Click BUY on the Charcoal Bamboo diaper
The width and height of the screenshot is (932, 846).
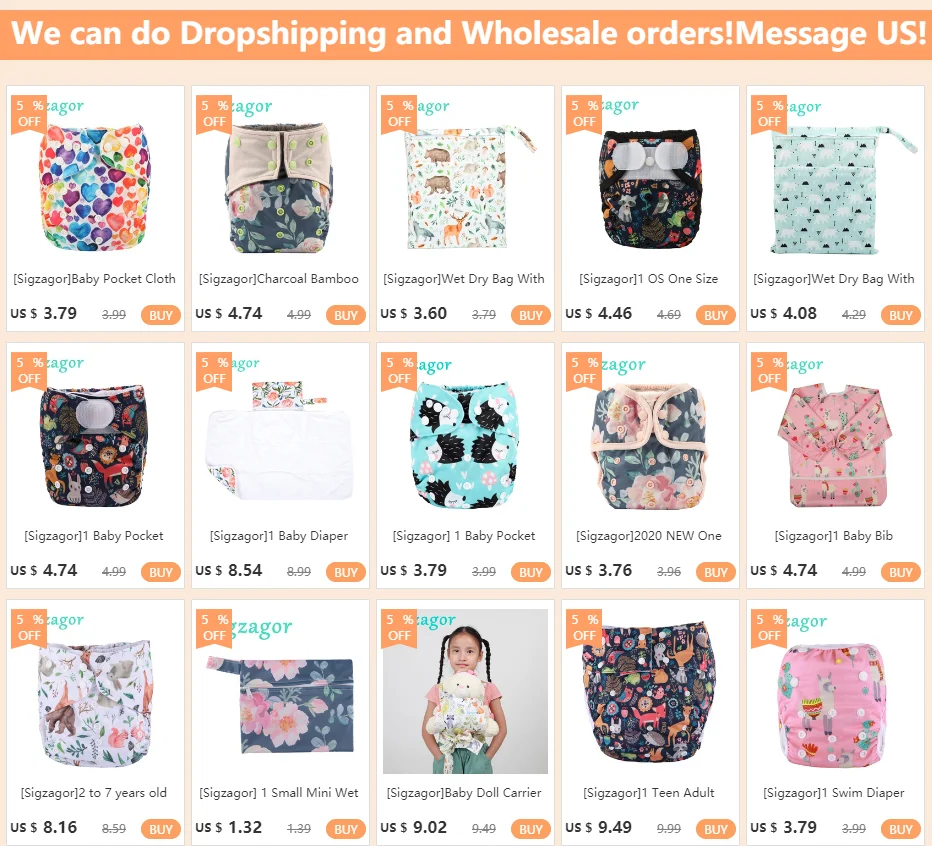(x=345, y=315)
